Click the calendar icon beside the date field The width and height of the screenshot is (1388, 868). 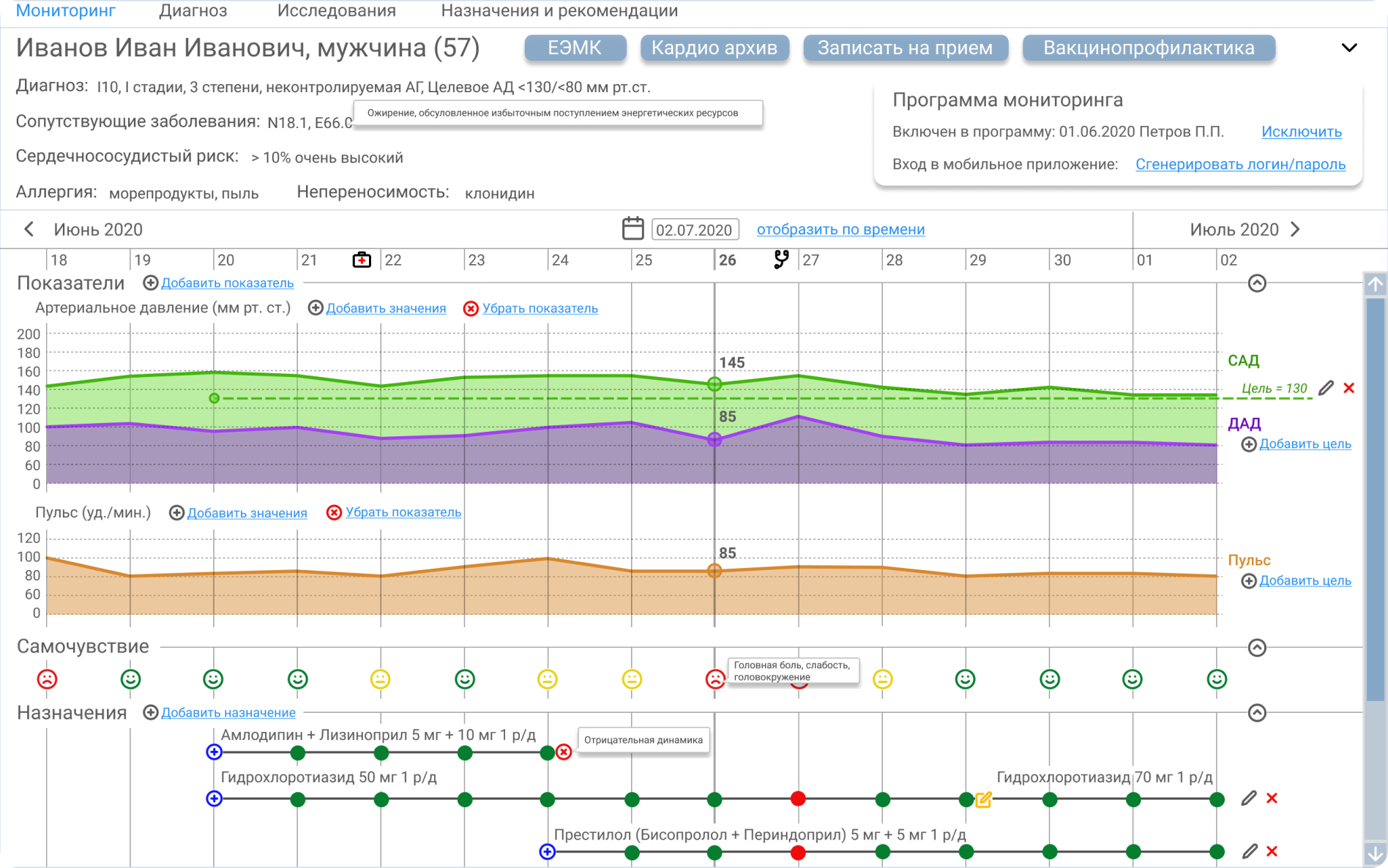pyautogui.click(x=633, y=229)
